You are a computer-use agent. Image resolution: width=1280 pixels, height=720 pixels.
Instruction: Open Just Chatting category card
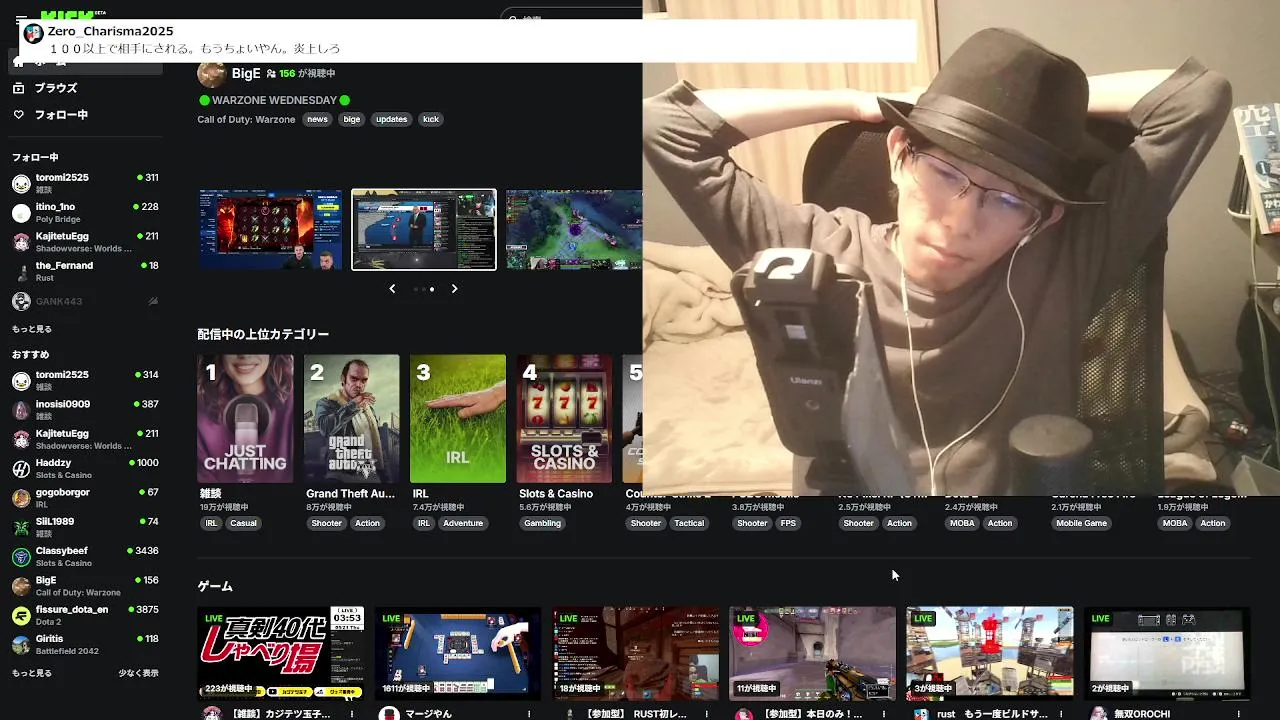coord(245,418)
